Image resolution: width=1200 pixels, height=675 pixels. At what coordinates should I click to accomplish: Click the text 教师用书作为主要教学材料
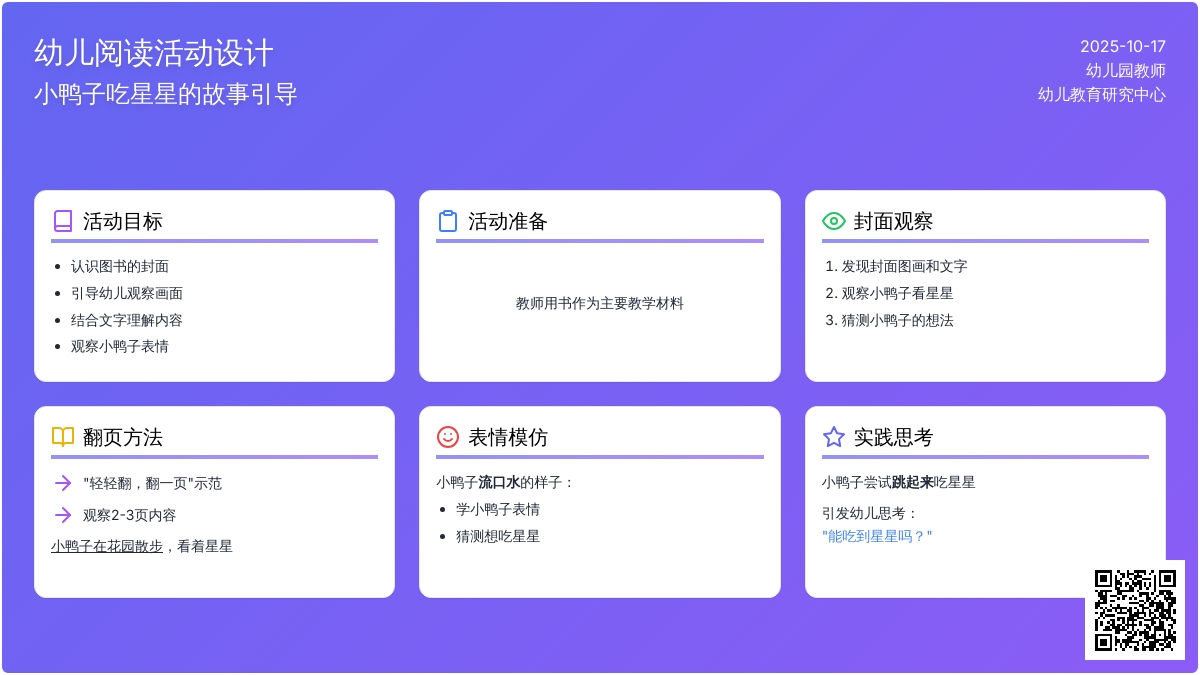click(600, 303)
